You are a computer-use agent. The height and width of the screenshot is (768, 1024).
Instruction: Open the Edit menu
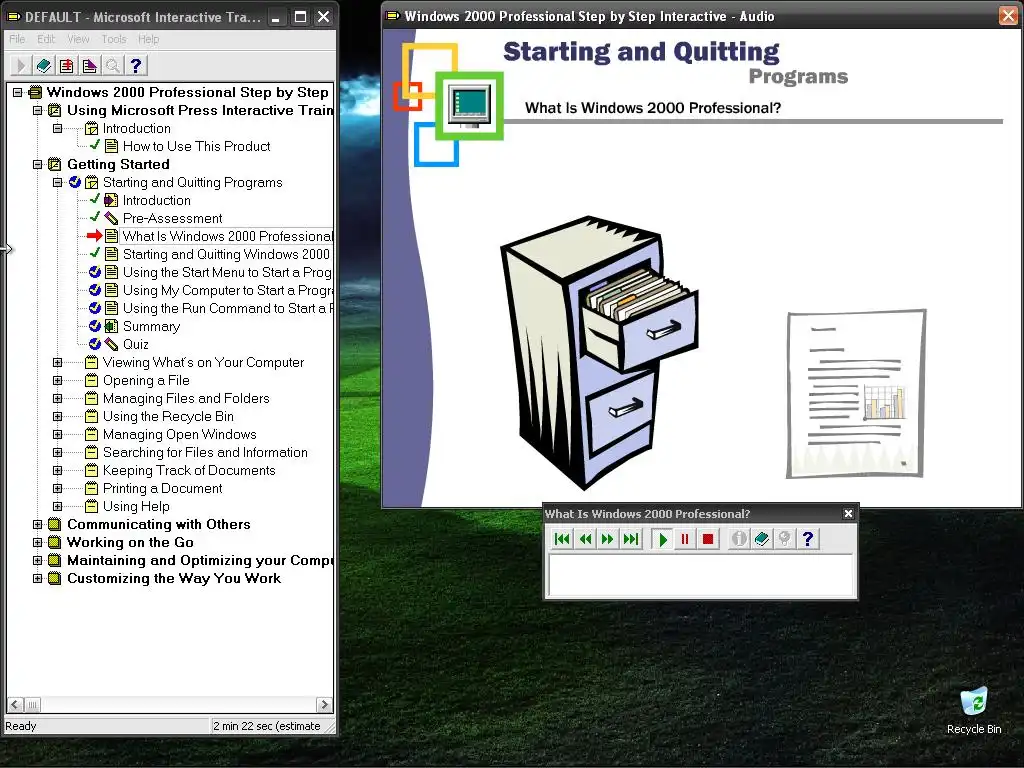(46, 39)
